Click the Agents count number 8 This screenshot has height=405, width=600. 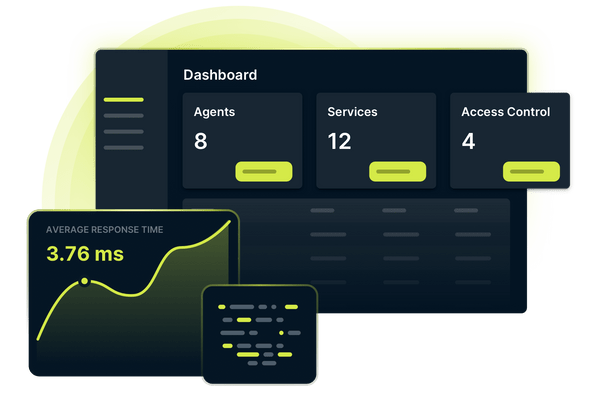coord(201,141)
